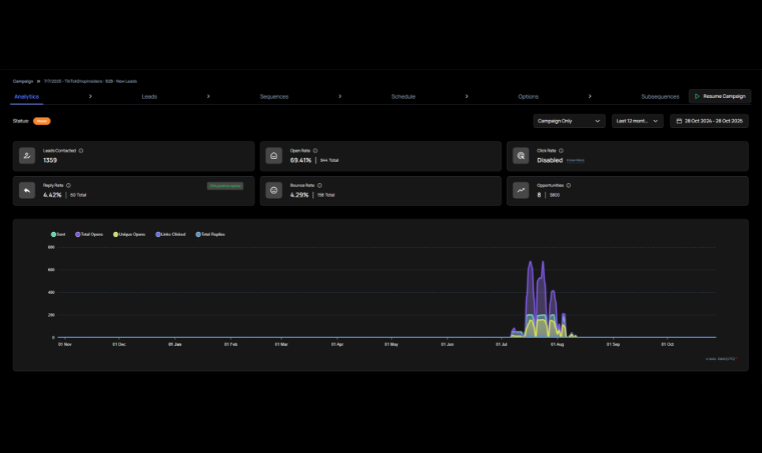762x453 pixels.
Task: Click the Disabled text under Click Rate
Action: point(550,160)
